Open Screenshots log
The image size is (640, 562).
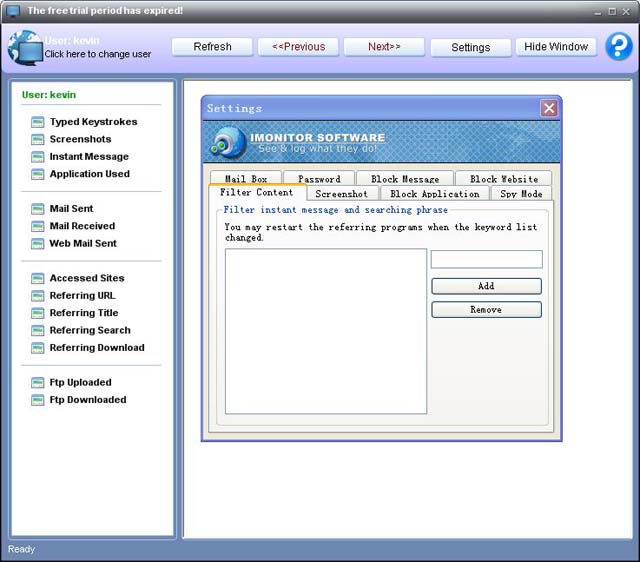click(x=80, y=139)
